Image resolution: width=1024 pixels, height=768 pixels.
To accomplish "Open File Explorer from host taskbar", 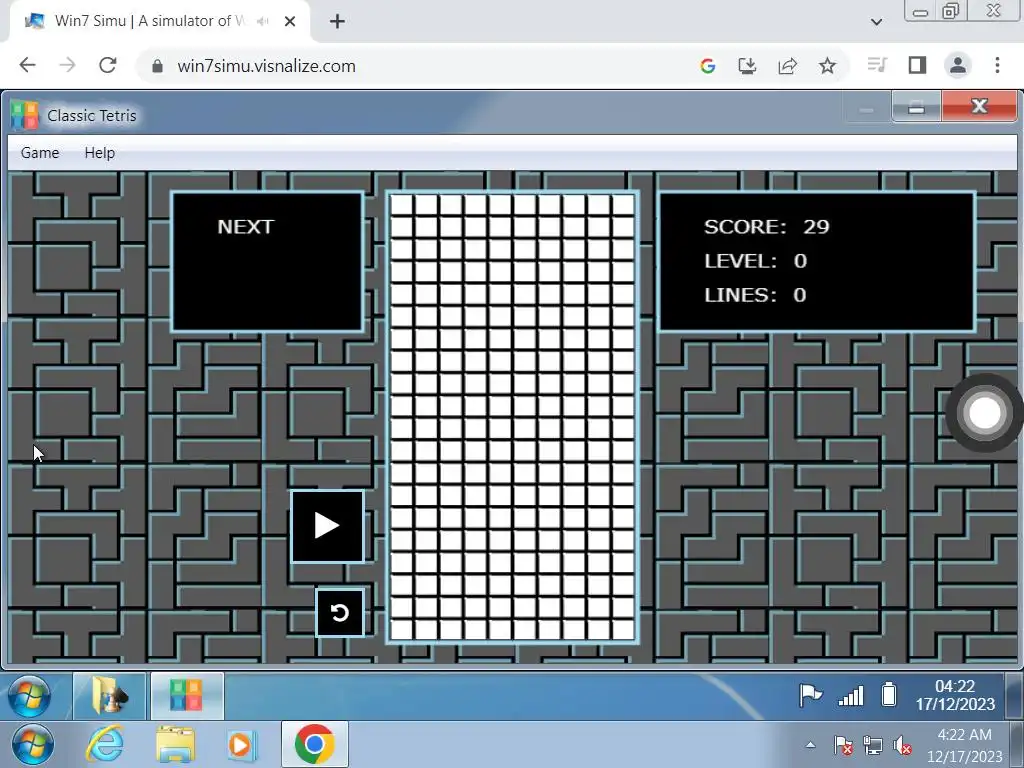I will (175, 744).
